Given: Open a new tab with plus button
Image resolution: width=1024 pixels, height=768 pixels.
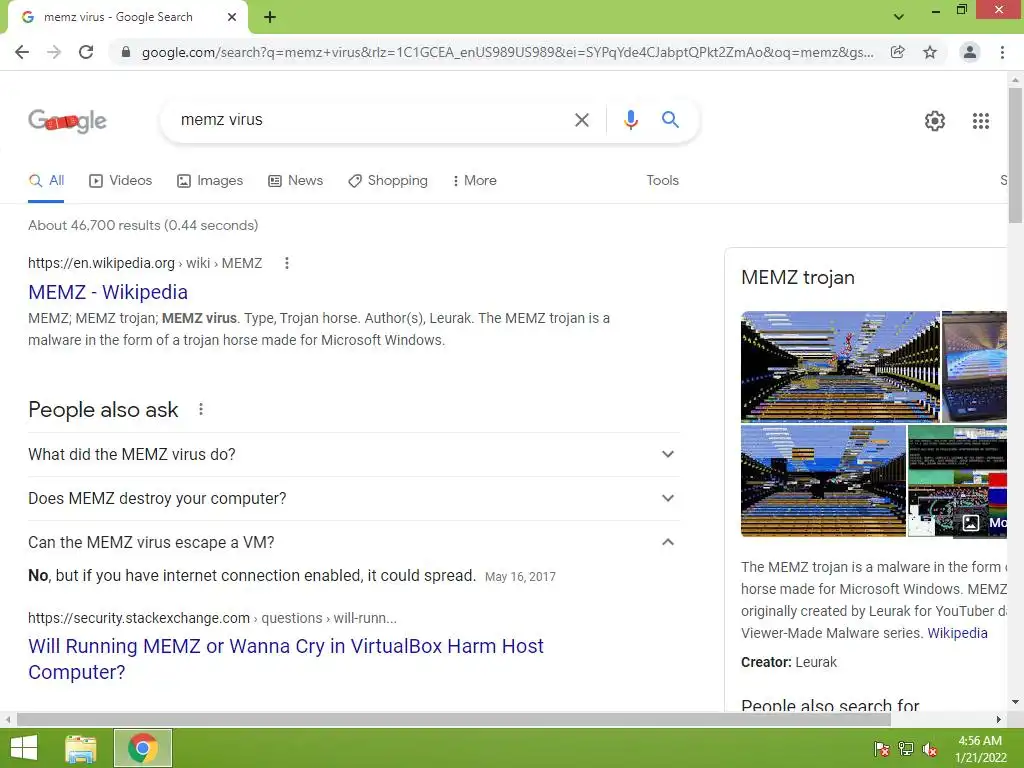Looking at the screenshot, I should click(270, 17).
